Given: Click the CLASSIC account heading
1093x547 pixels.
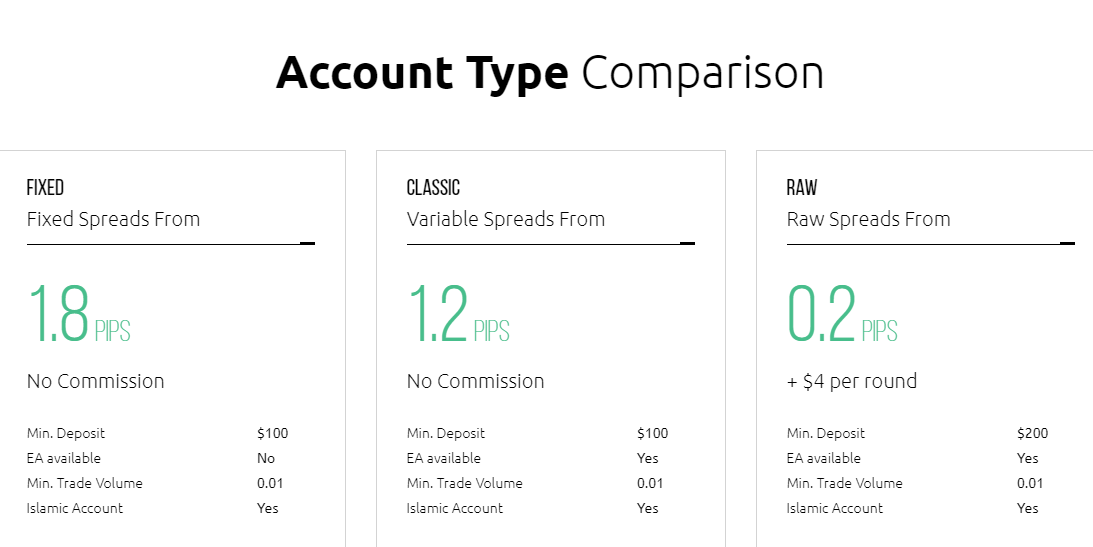Looking at the screenshot, I should (433, 187).
